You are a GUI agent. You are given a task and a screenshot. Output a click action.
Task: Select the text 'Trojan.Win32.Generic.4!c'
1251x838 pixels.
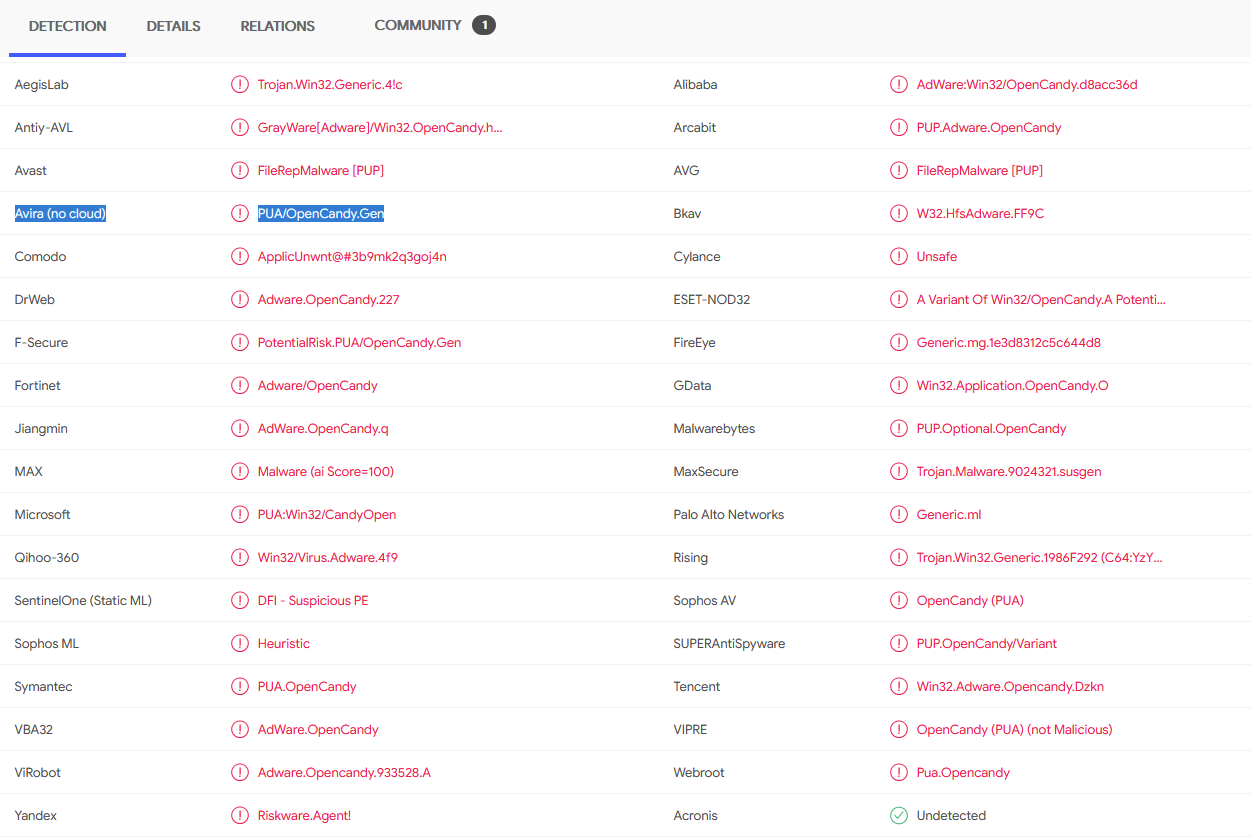coord(330,85)
